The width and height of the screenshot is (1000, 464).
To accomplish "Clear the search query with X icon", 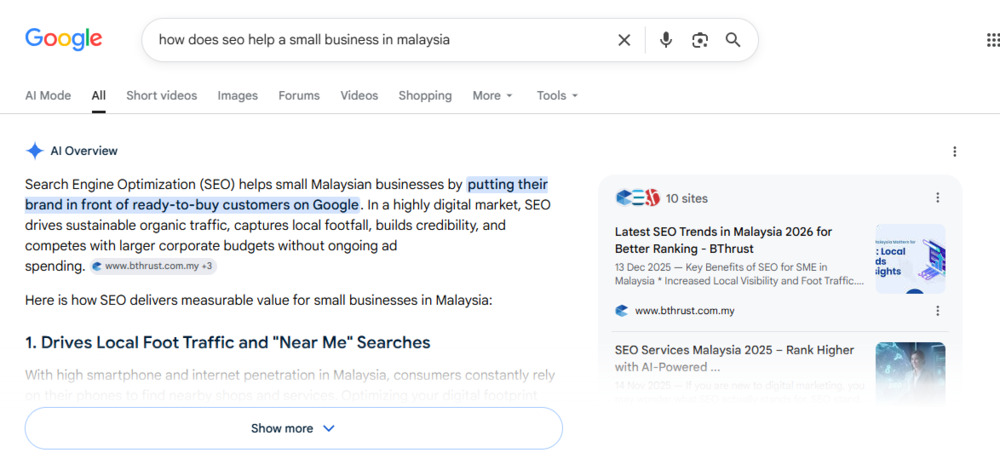I will 624,40.
